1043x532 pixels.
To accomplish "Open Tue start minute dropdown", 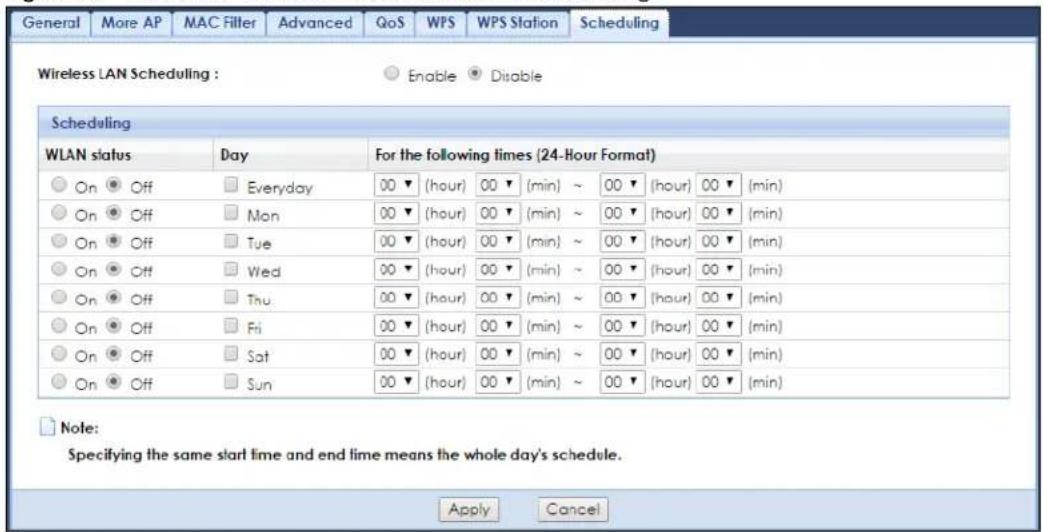I will 498,242.
